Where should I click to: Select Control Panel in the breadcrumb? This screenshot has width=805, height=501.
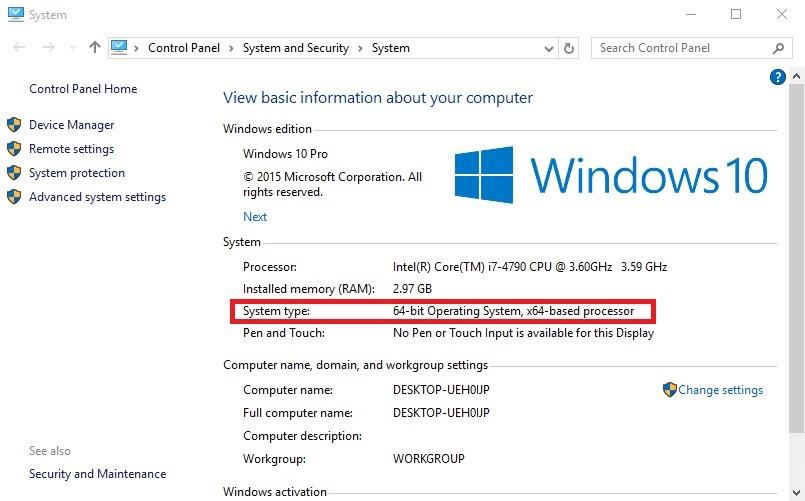point(184,48)
